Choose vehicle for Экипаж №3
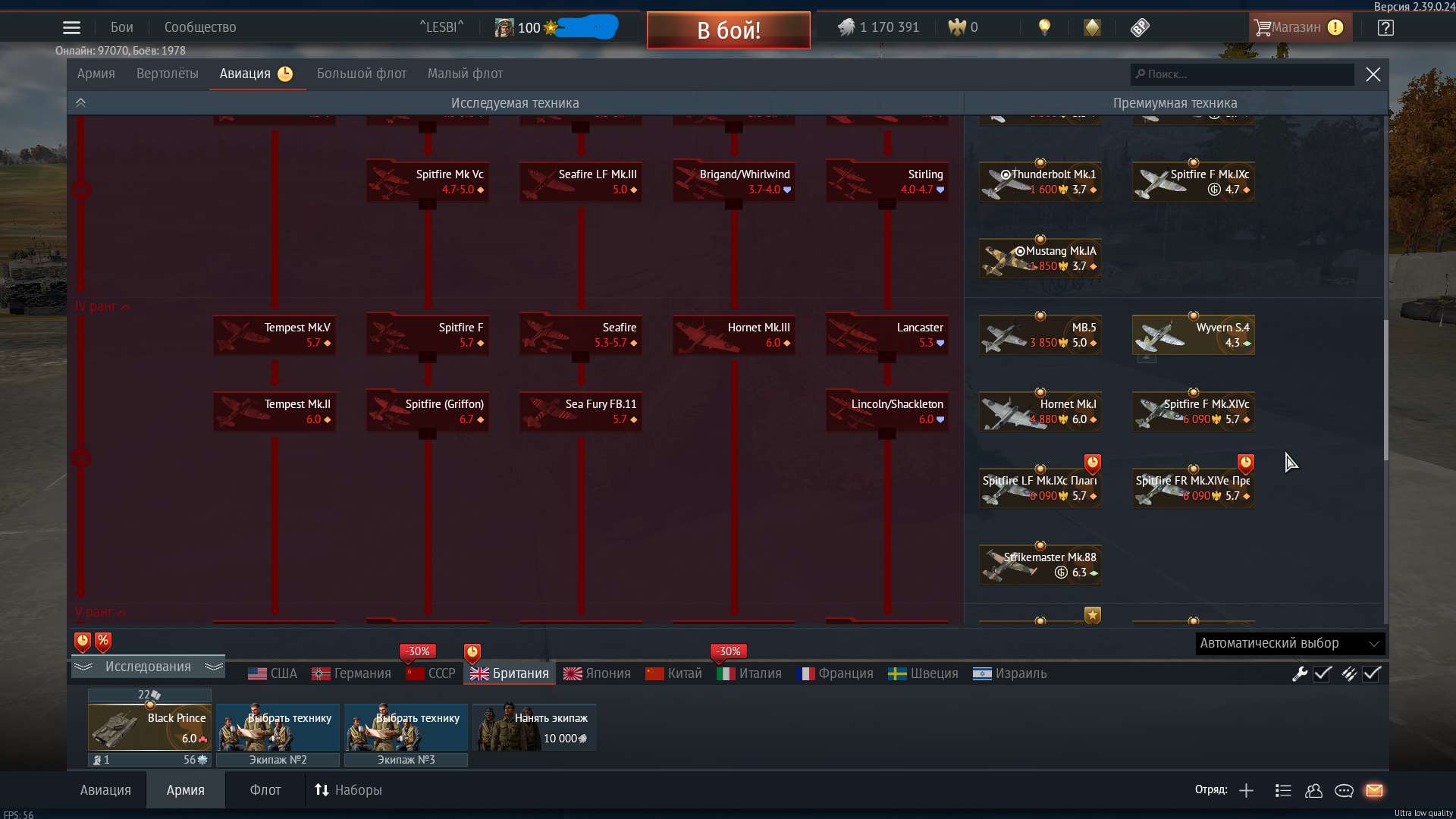The width and height of the screenshot is (1456, 819). [x=406, y=728]
